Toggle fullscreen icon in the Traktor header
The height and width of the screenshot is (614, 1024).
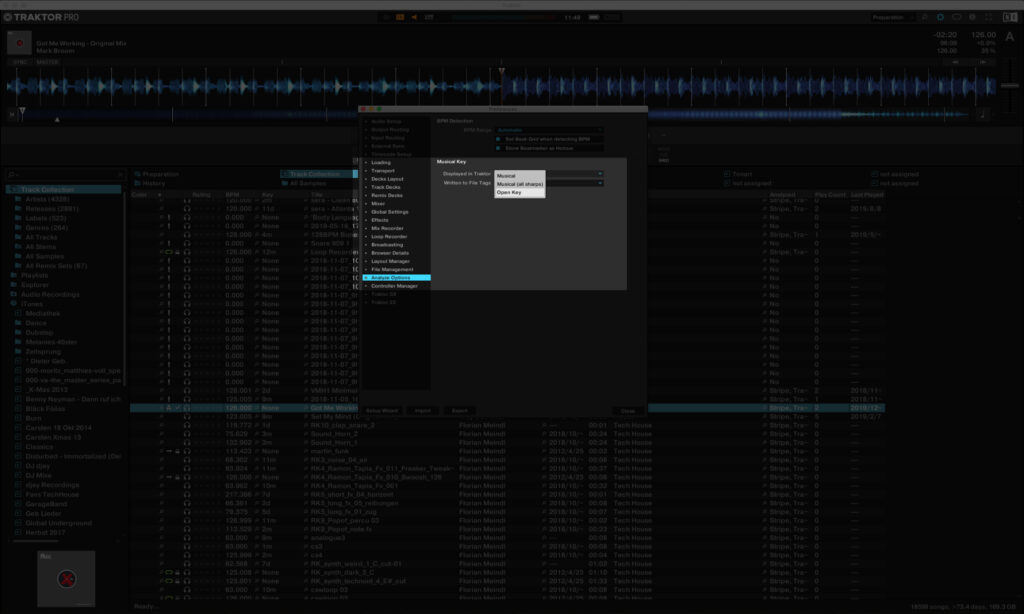tap(988, 18)
